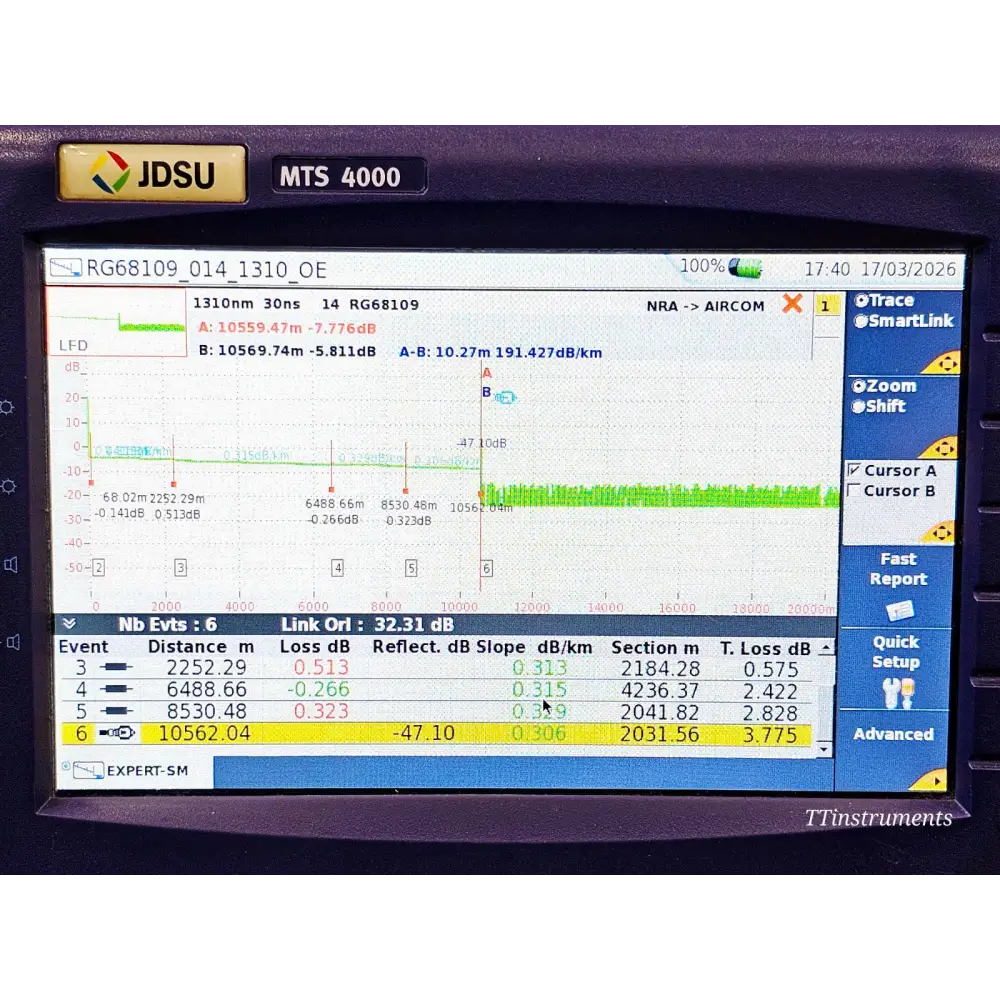
Task: Click the splice icon in event row 4
Action: click(x=116, y=689)
